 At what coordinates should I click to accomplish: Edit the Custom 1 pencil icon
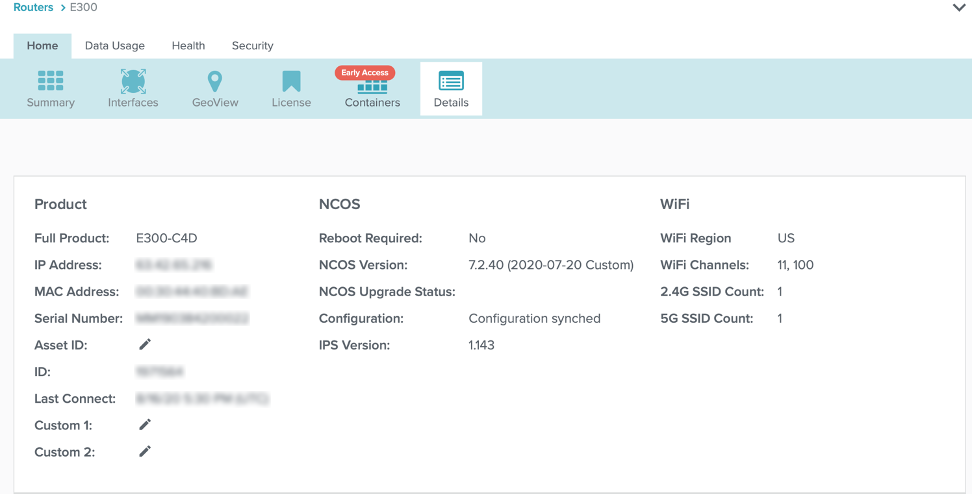[x=145, y=425]
